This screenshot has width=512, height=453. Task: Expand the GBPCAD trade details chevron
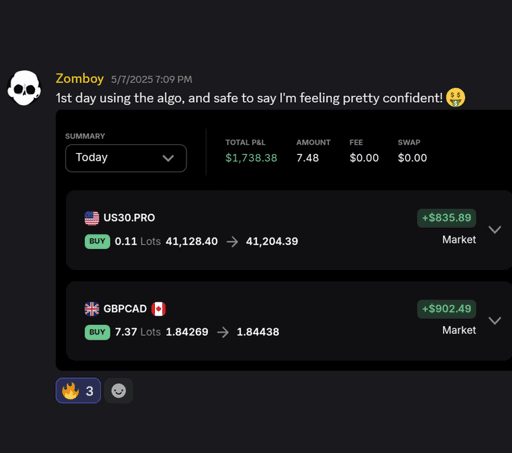click(495, 320)
